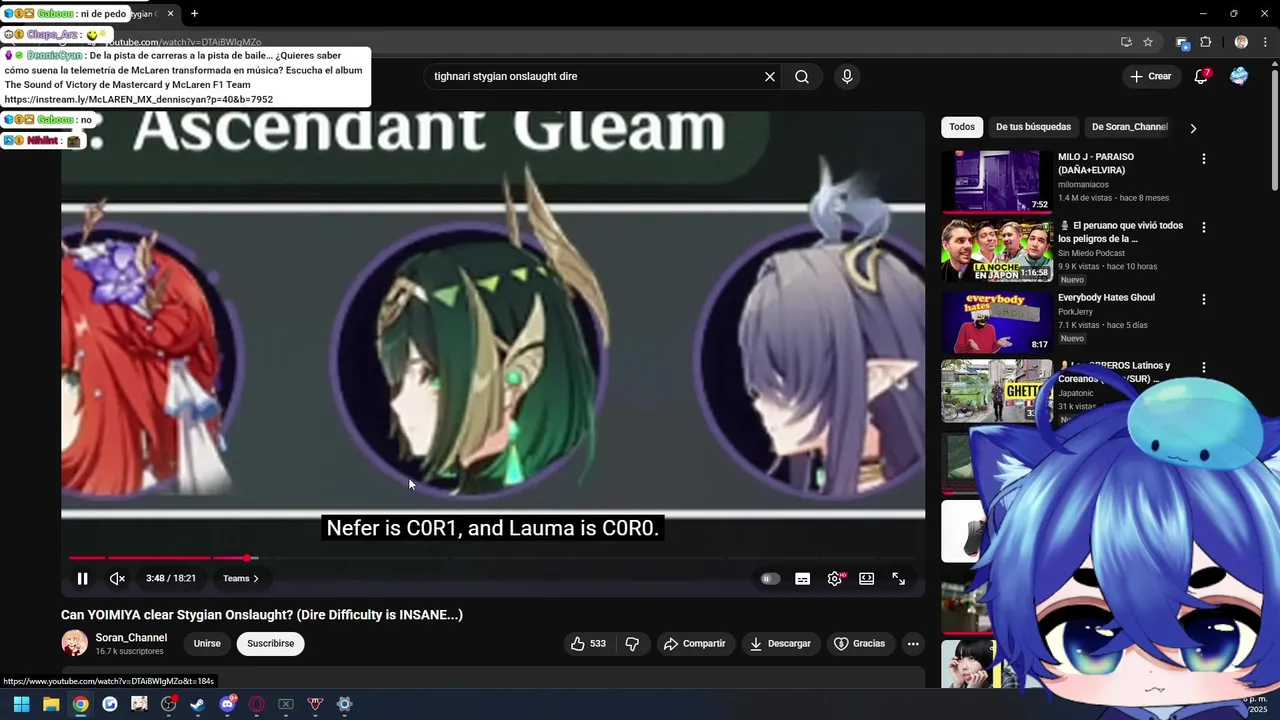Open the taskbar settings gear
The width and height of the screenshot is (1280, 720).
tap(345, 704)
